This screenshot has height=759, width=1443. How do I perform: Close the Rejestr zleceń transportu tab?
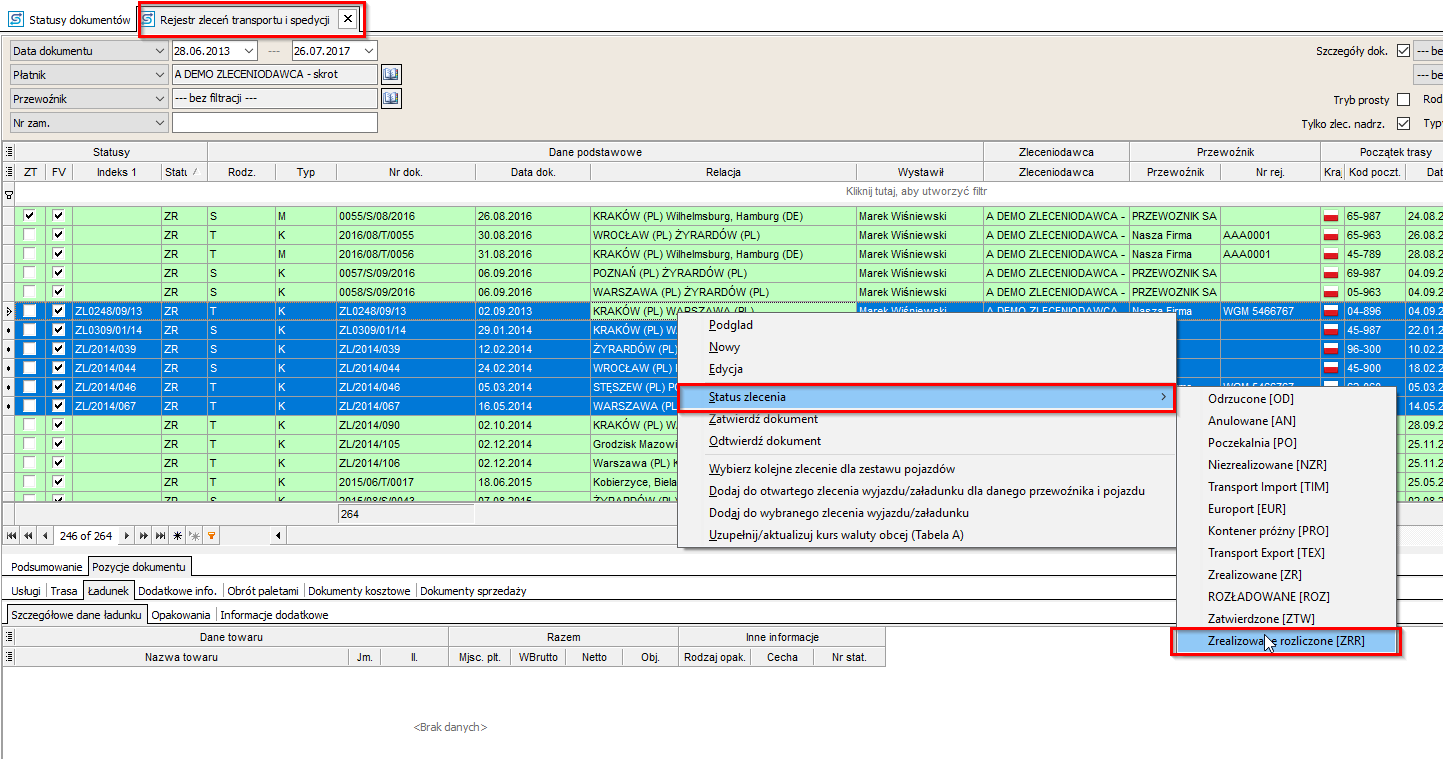pos(346,19)
